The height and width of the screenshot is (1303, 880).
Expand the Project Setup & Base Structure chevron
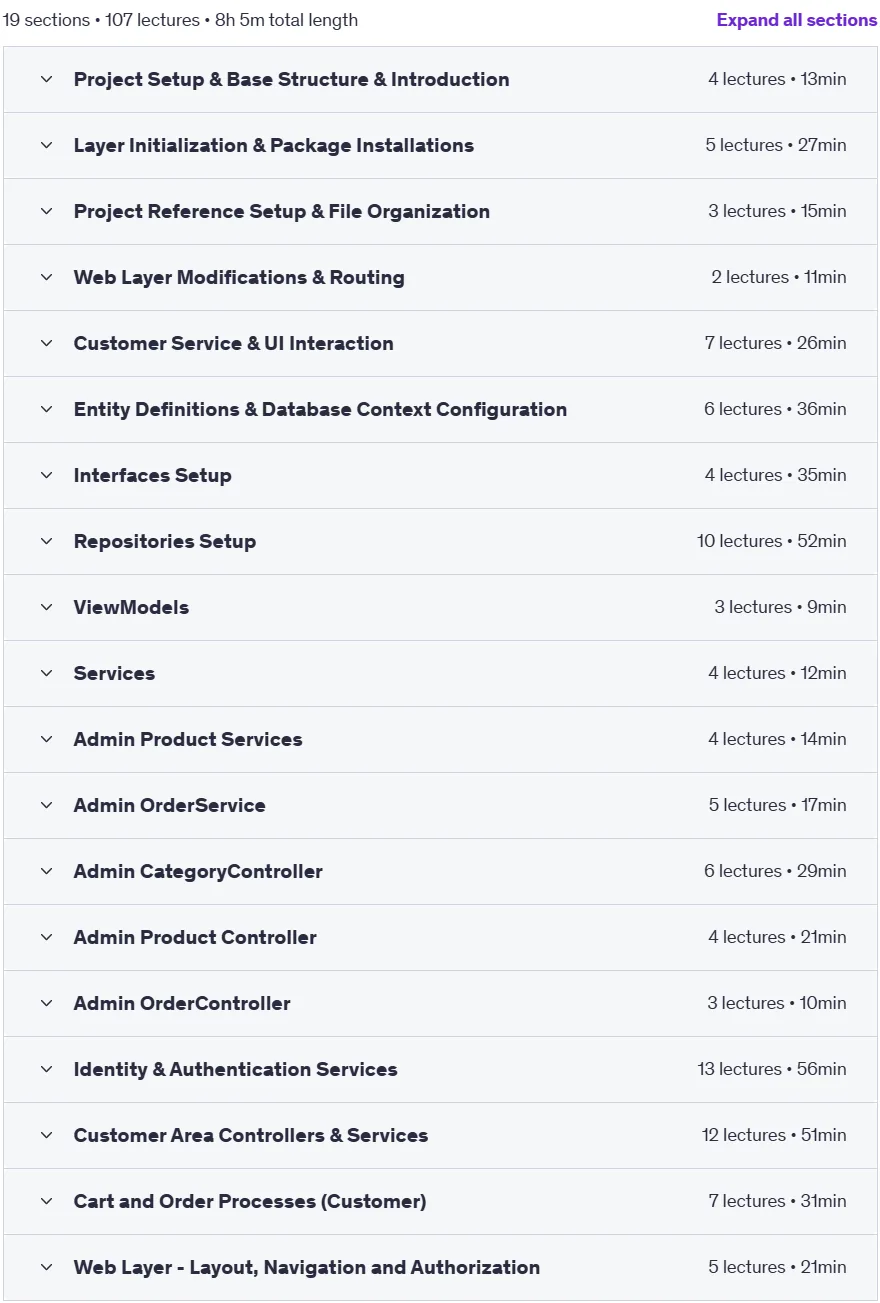(x=46, y=79)
